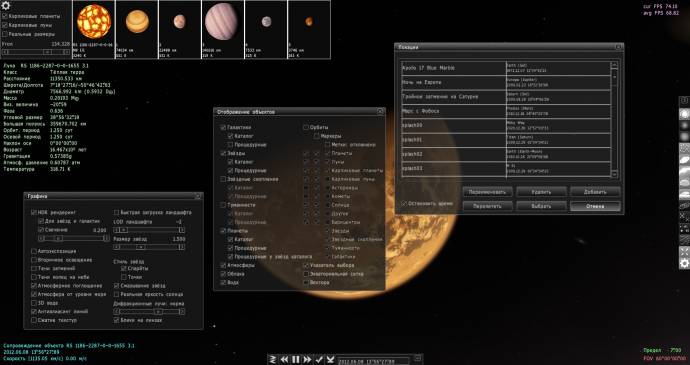Enable the Вектора checkbox
690x365 pixels.
tap(306, 282)
